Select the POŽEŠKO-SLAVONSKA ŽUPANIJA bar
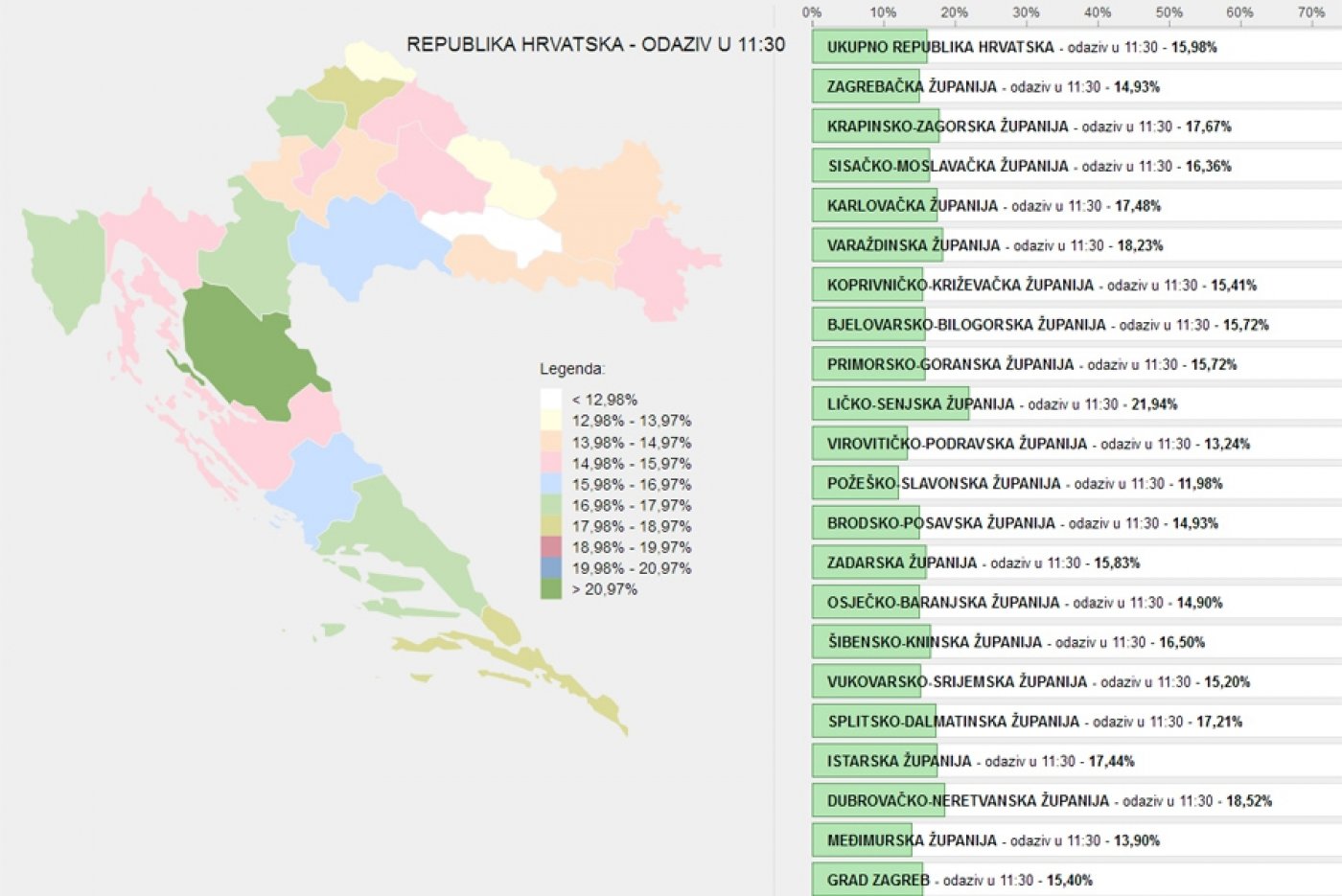 point(855,484)
